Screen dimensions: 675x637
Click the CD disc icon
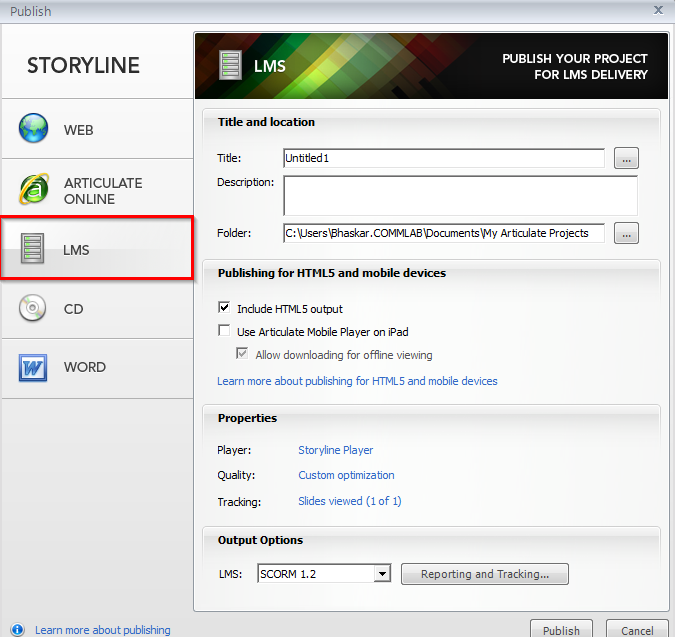32,308
